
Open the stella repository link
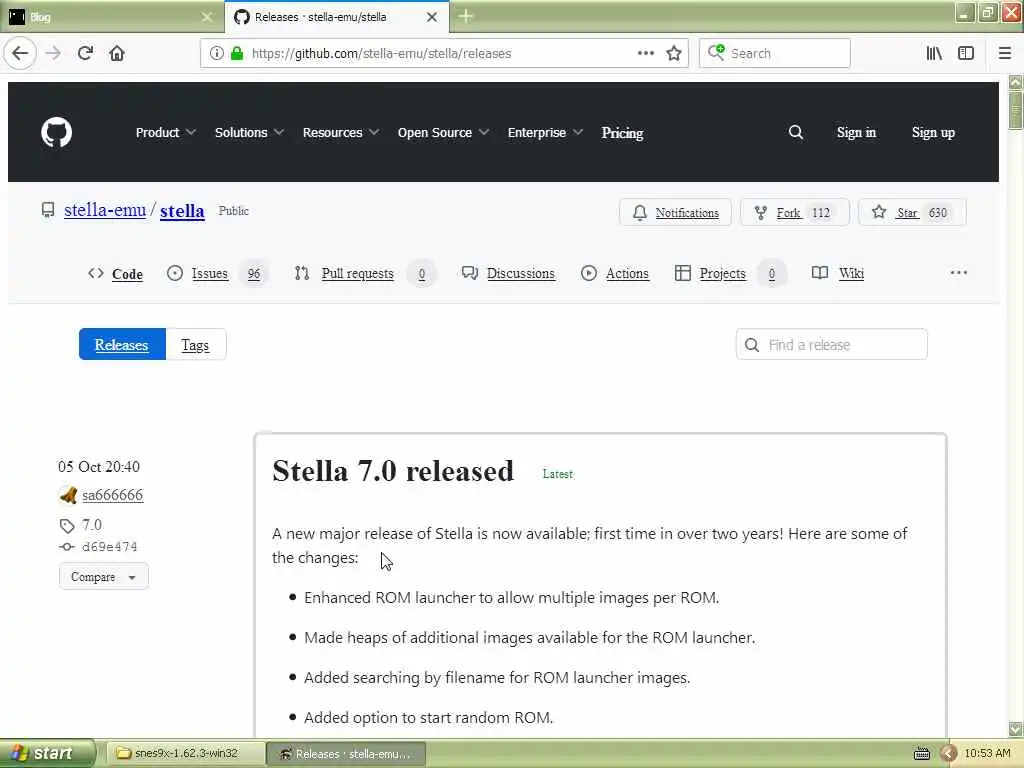[x=182, y=210]
